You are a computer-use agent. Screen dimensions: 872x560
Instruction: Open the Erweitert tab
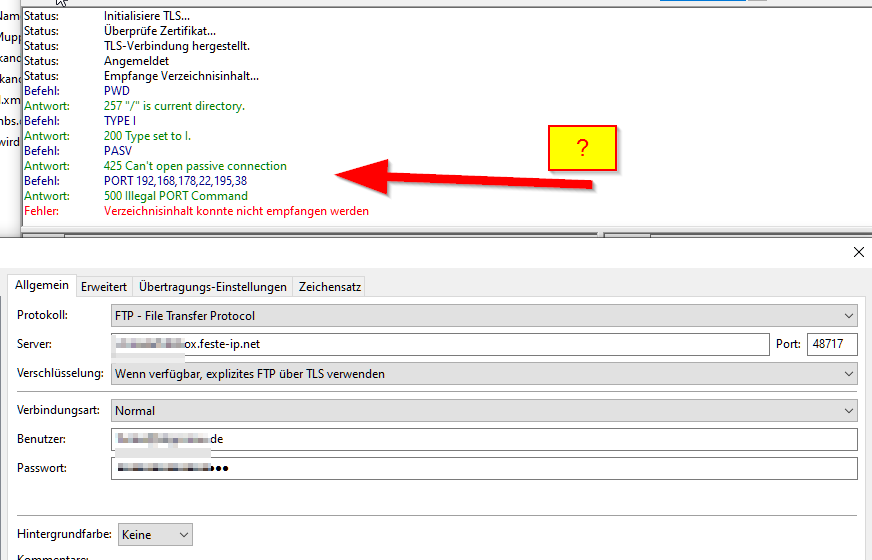point(103,287)
